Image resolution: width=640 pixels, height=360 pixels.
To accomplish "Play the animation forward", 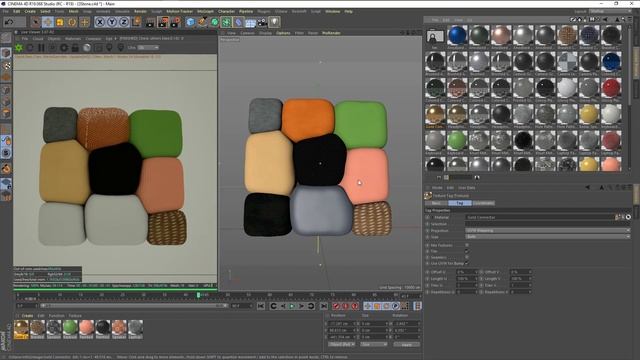I will (292, 306).
